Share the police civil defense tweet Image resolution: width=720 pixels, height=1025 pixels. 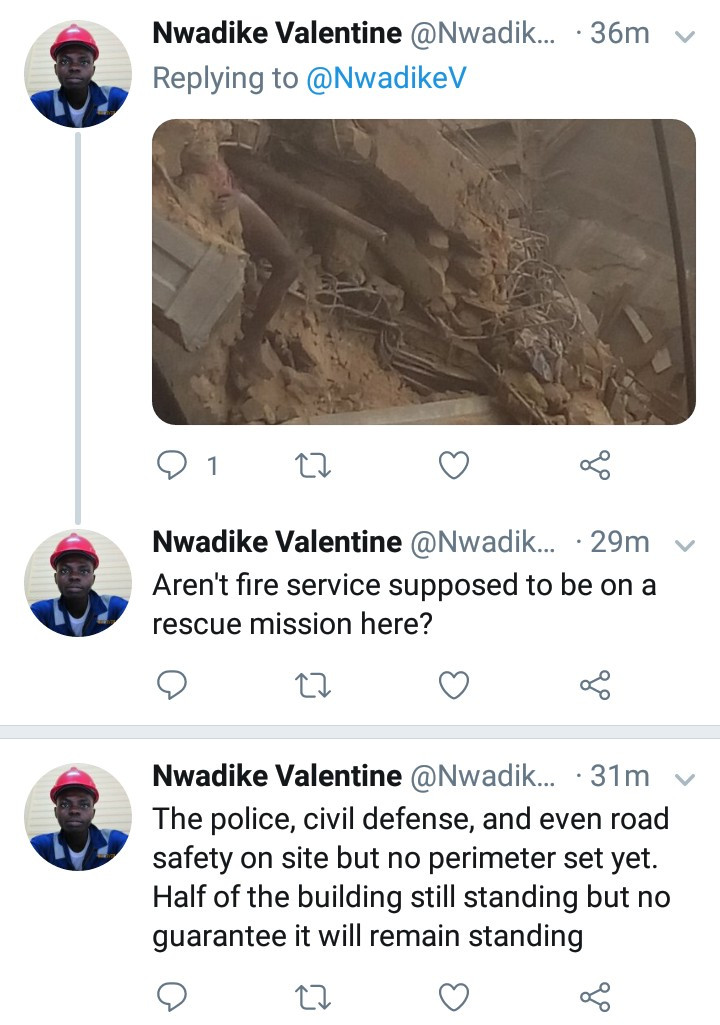point(594,996)
